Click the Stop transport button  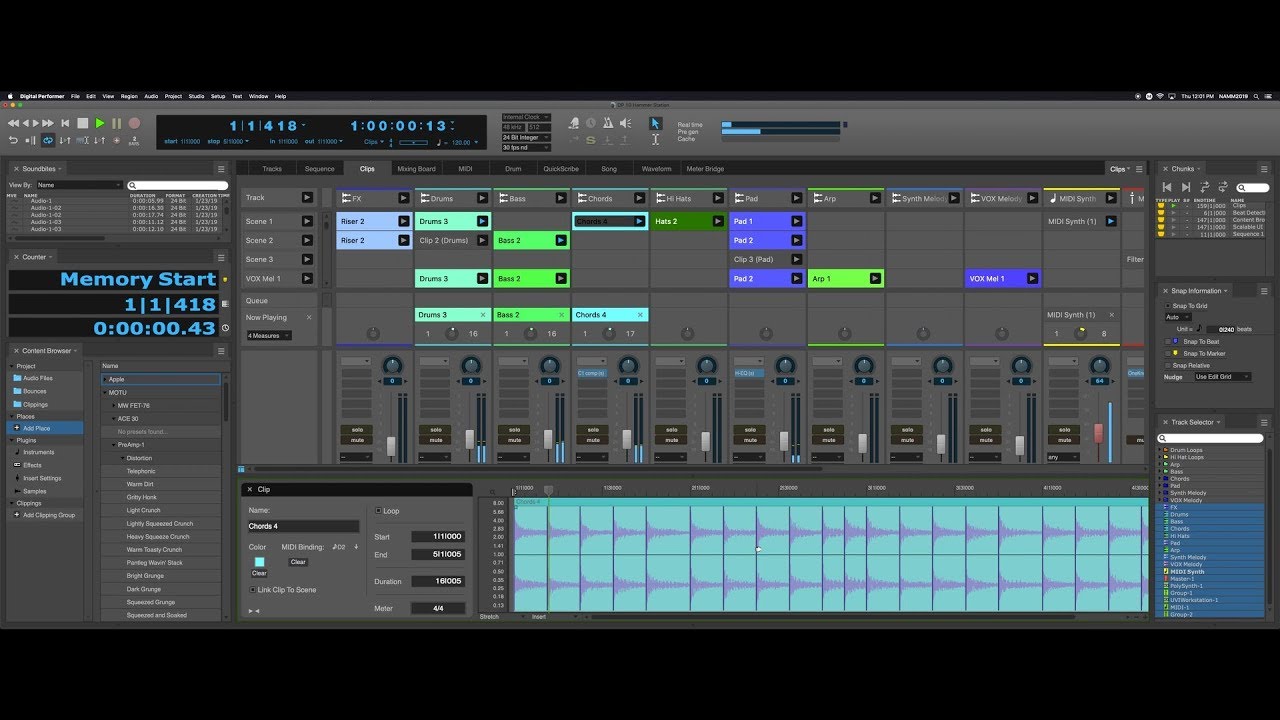point(83,124)
